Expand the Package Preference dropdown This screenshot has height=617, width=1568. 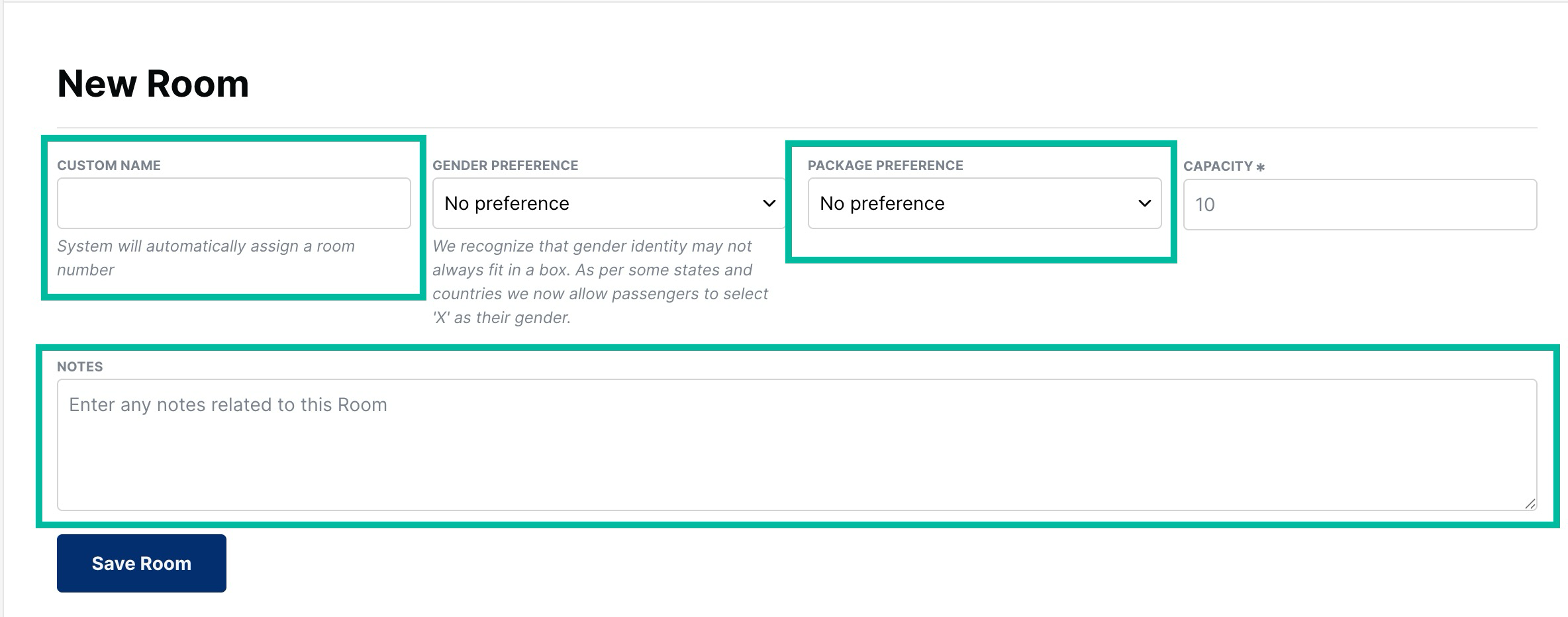[984, 203]
